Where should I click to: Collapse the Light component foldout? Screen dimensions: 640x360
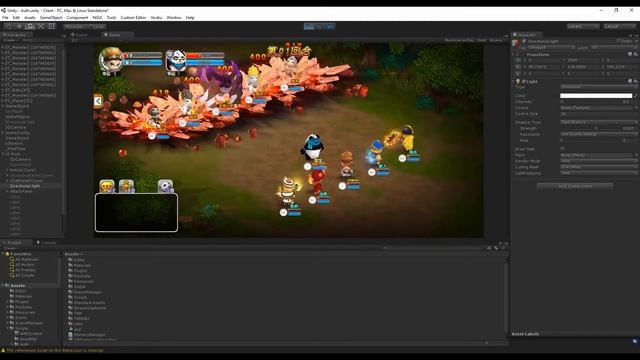click(513, 81)
